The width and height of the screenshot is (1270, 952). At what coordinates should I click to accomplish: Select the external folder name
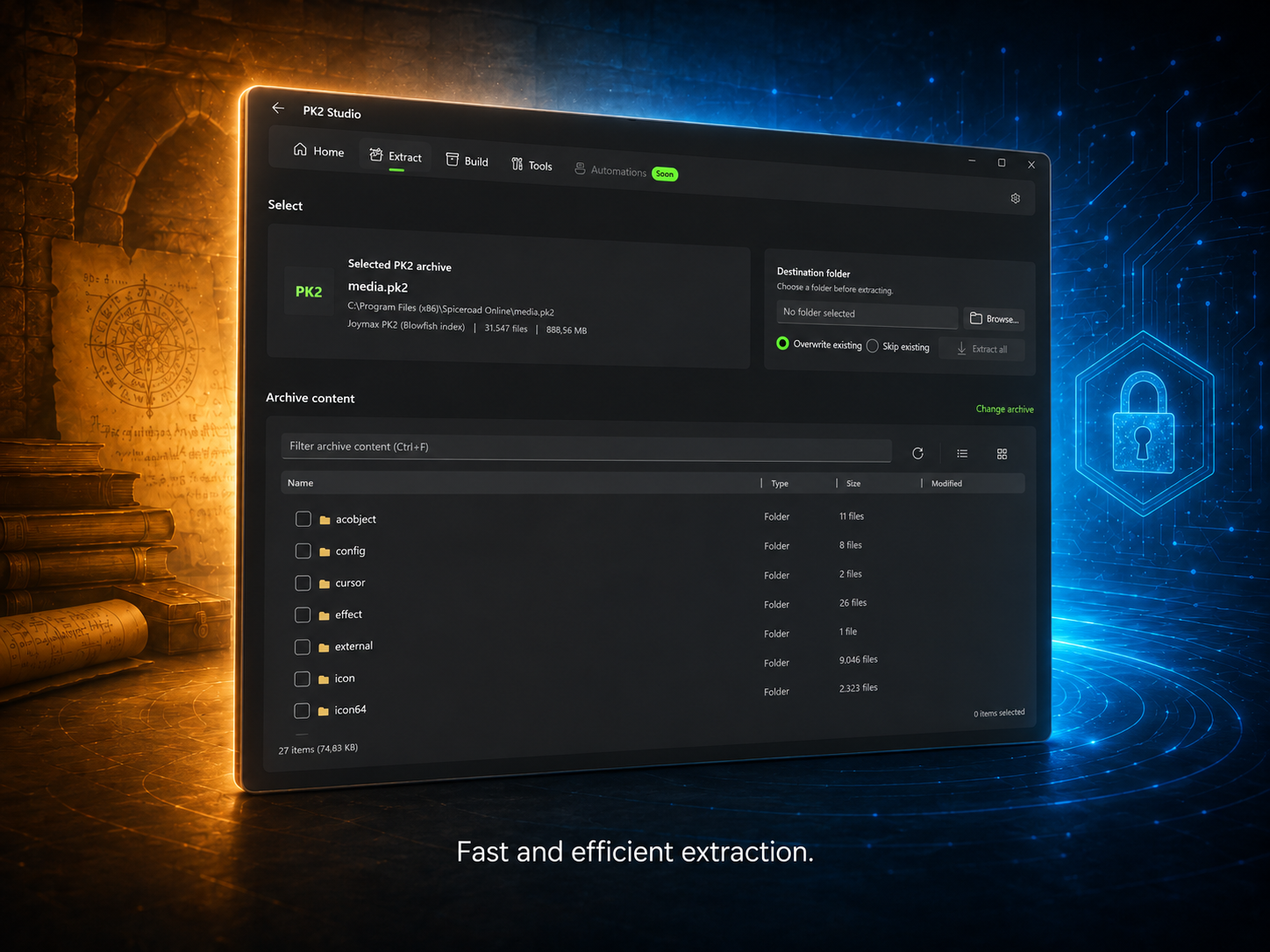pyautogui.click(x=353, y=646)
